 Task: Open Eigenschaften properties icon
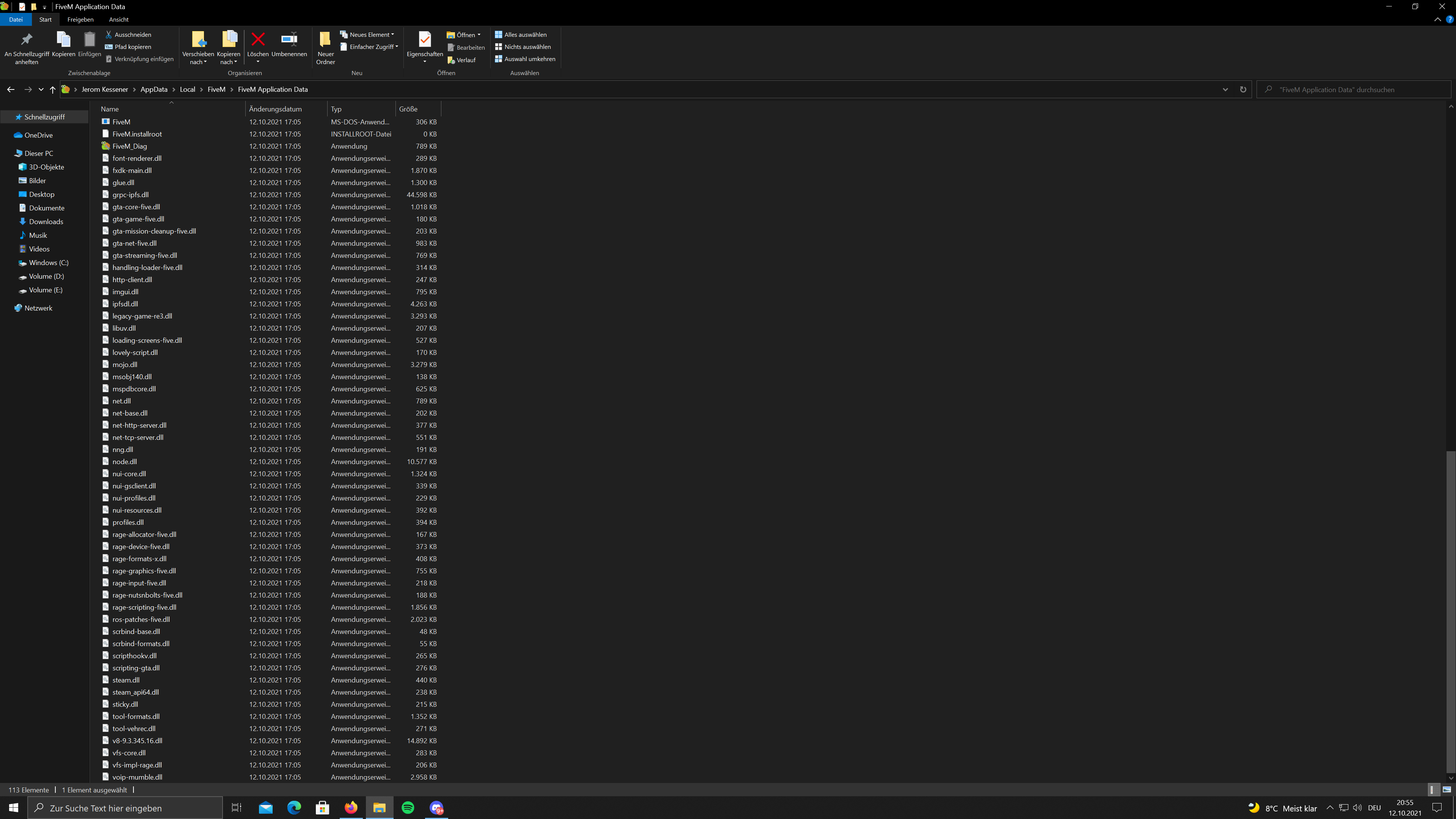click(x=425, y=39)
